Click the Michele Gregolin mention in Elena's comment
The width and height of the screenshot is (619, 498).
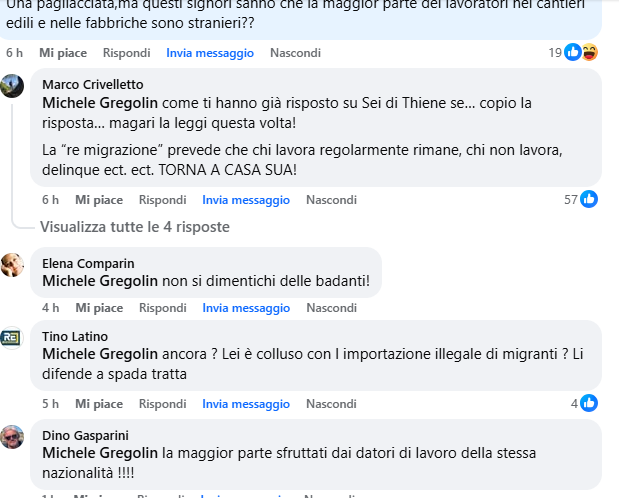[x=100, y=281]
